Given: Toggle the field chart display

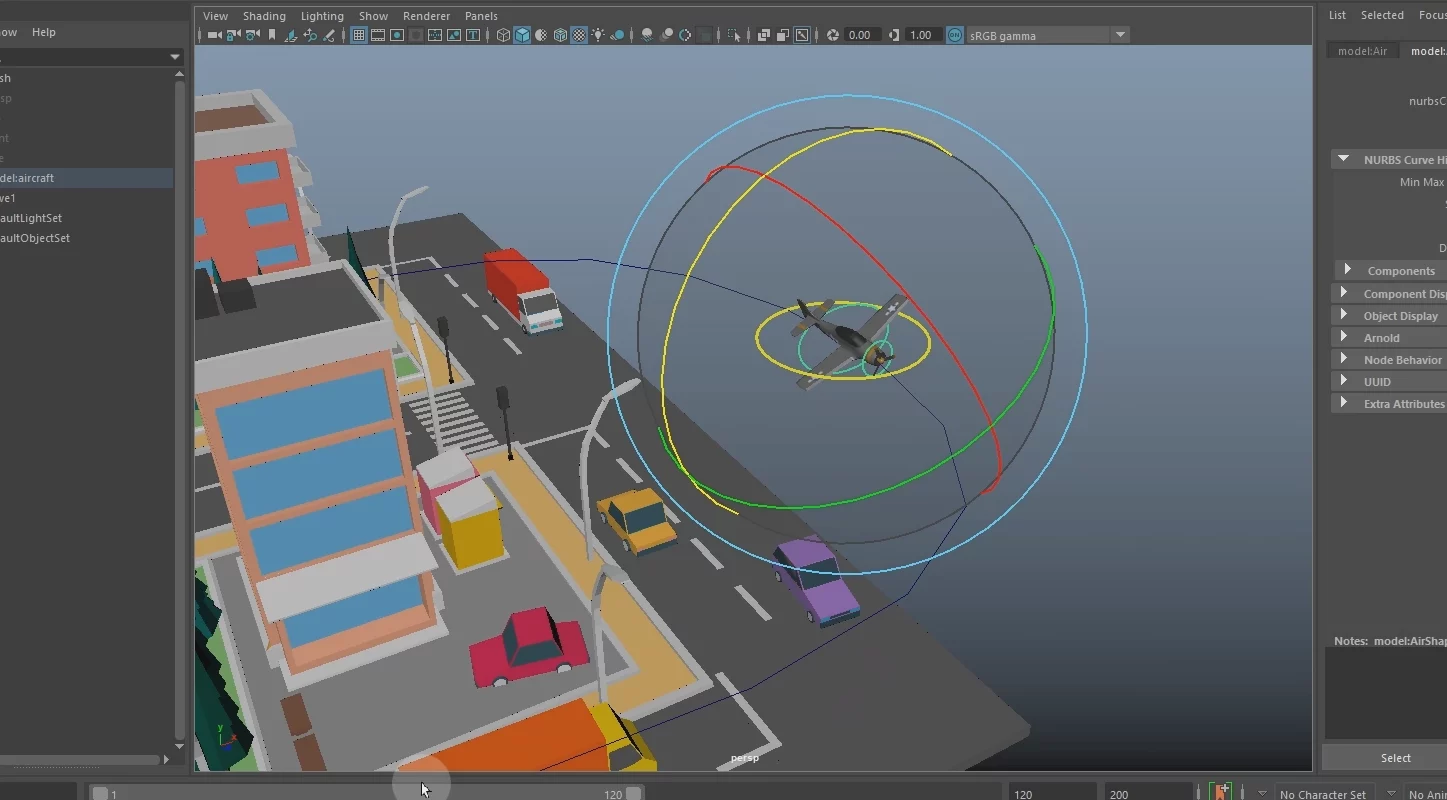Looking at the screenshot, I should (434, 35).
